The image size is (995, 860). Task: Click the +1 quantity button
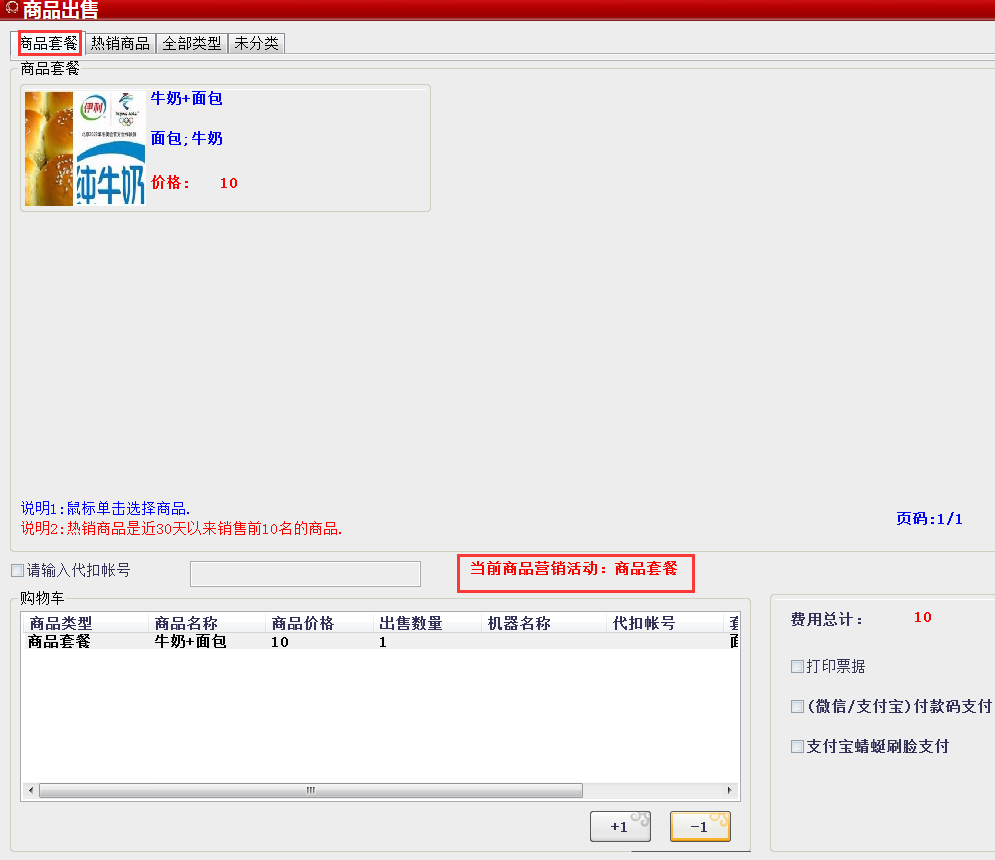[620, 826]
